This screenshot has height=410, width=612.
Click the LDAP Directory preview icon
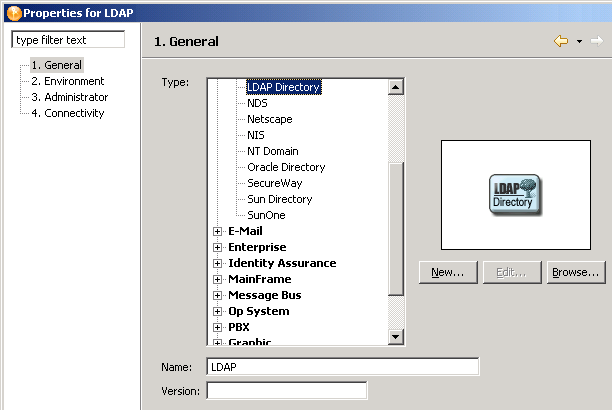(515, 195)
